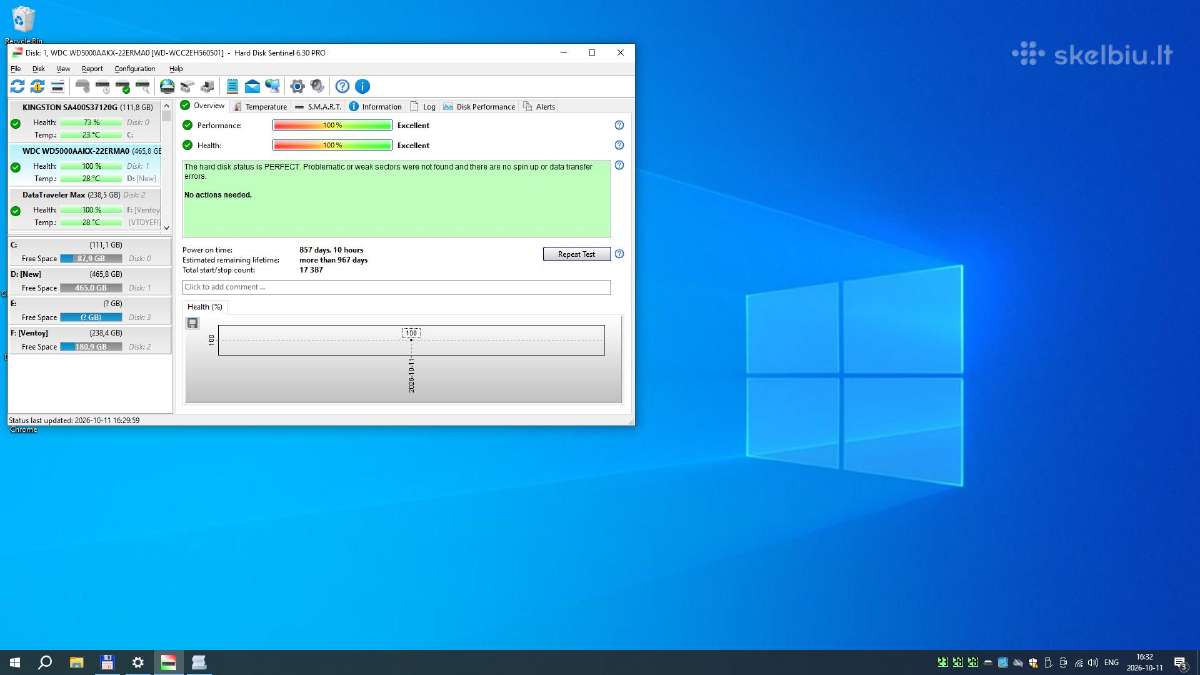The image size is (1200, 675).
Task: Open the Windows Start menu
Action: click(15, 662)
